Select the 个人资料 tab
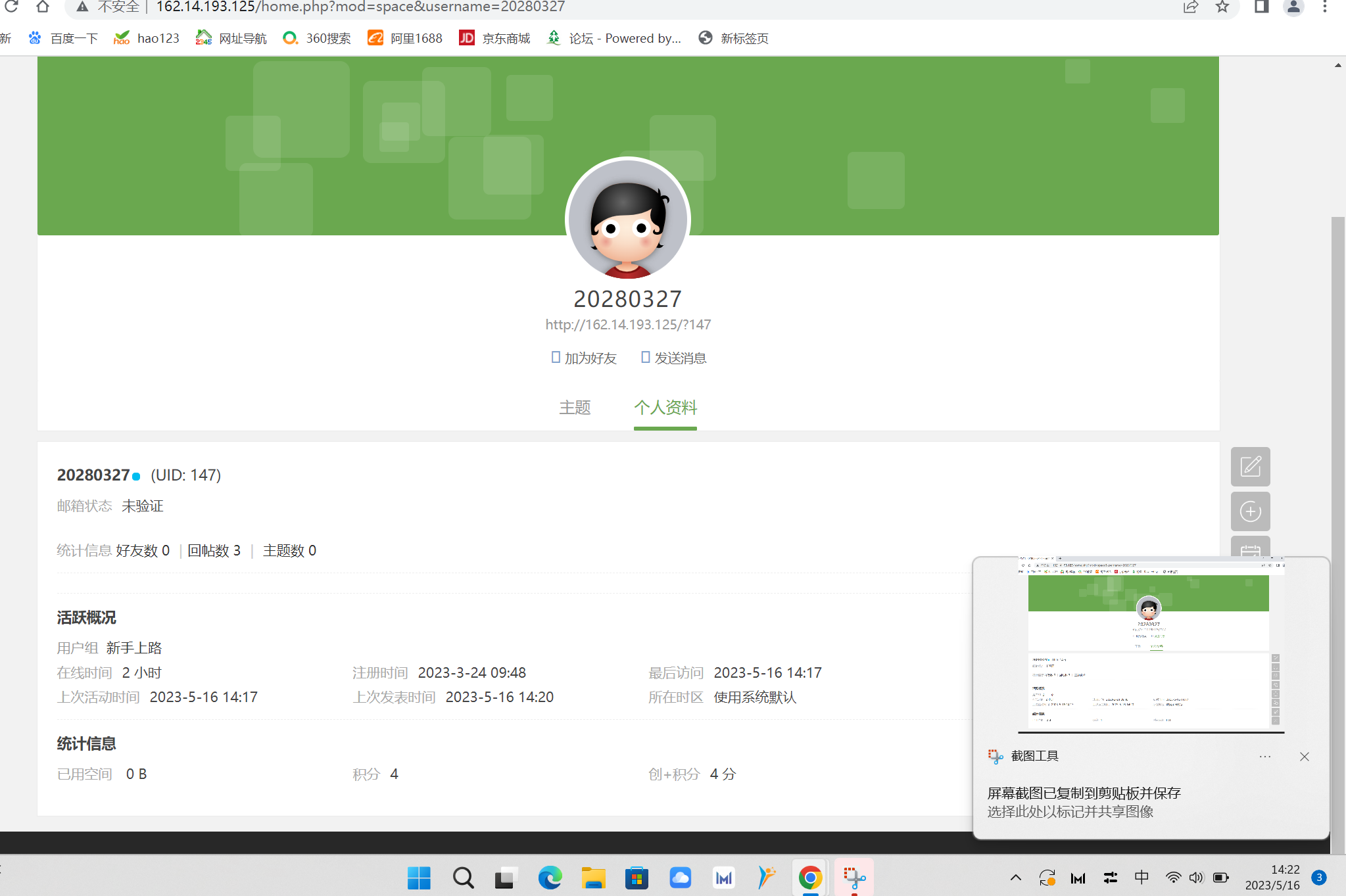 point(665,408)
